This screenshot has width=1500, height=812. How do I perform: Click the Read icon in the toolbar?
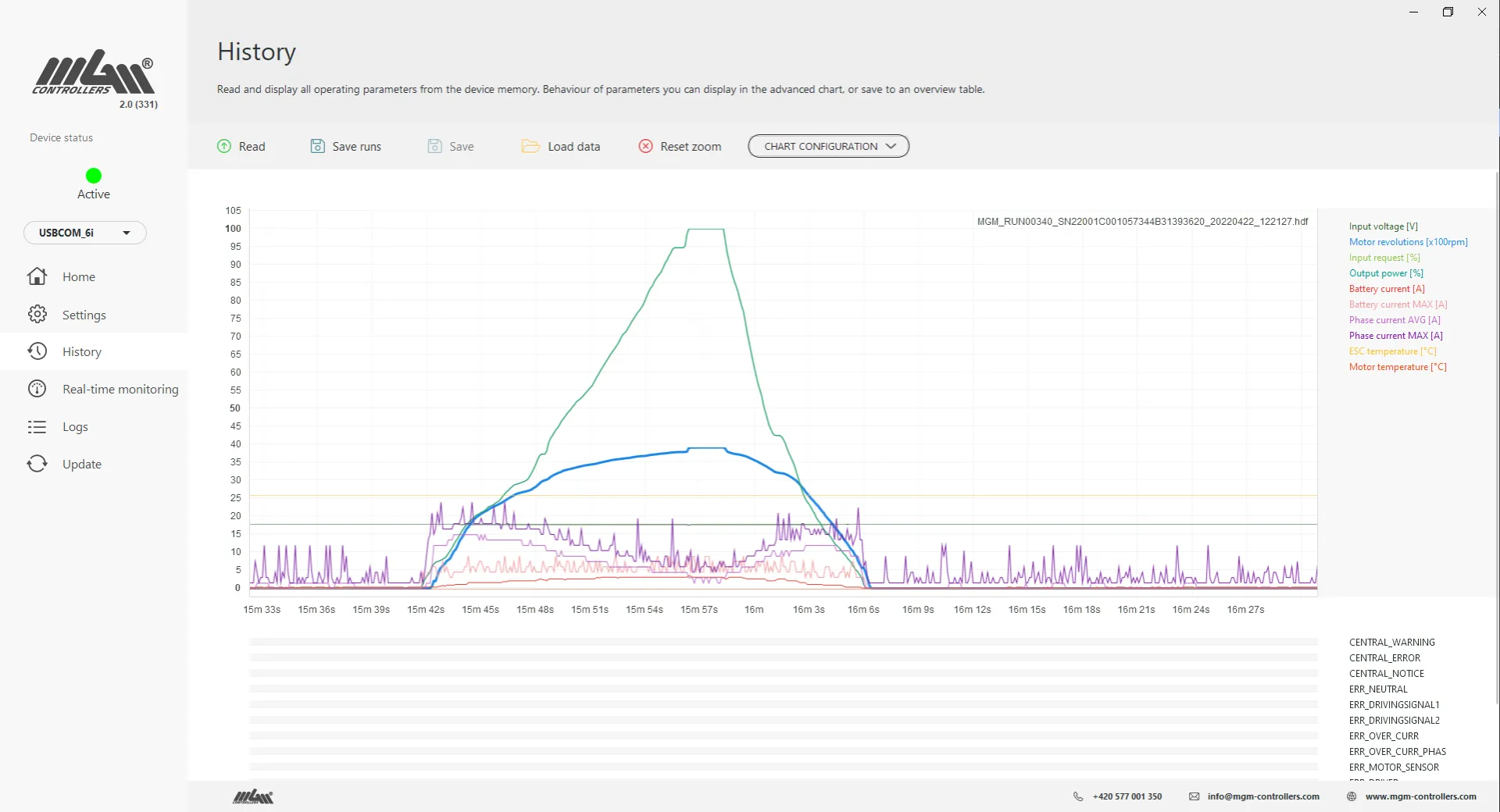(224, 146)
